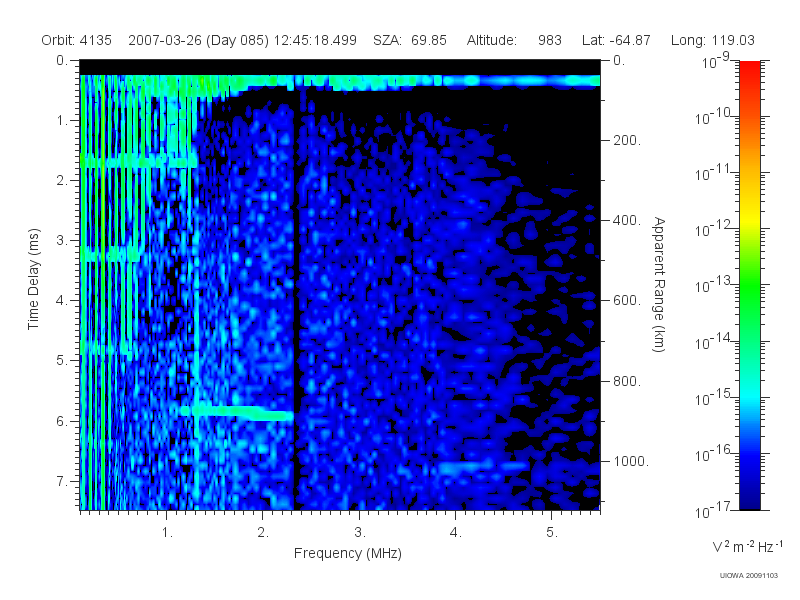This screenshot has width=800, height=600.
Task: Click the time delay tick label '6.'
Action: click(62, 421)
